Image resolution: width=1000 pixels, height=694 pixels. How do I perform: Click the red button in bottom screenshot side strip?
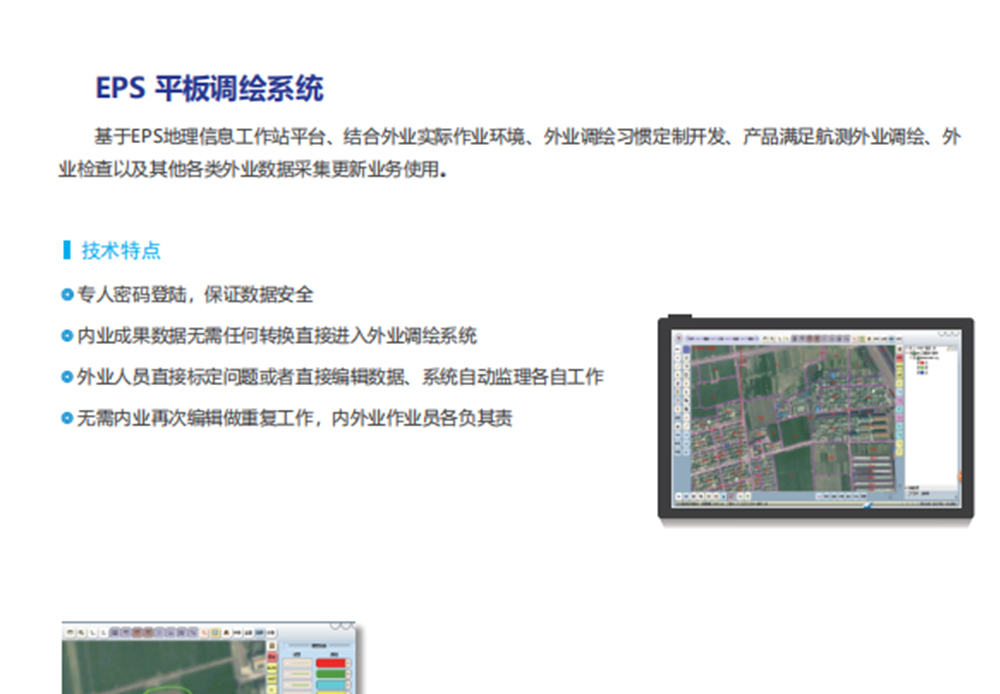[x=272, y=657]
